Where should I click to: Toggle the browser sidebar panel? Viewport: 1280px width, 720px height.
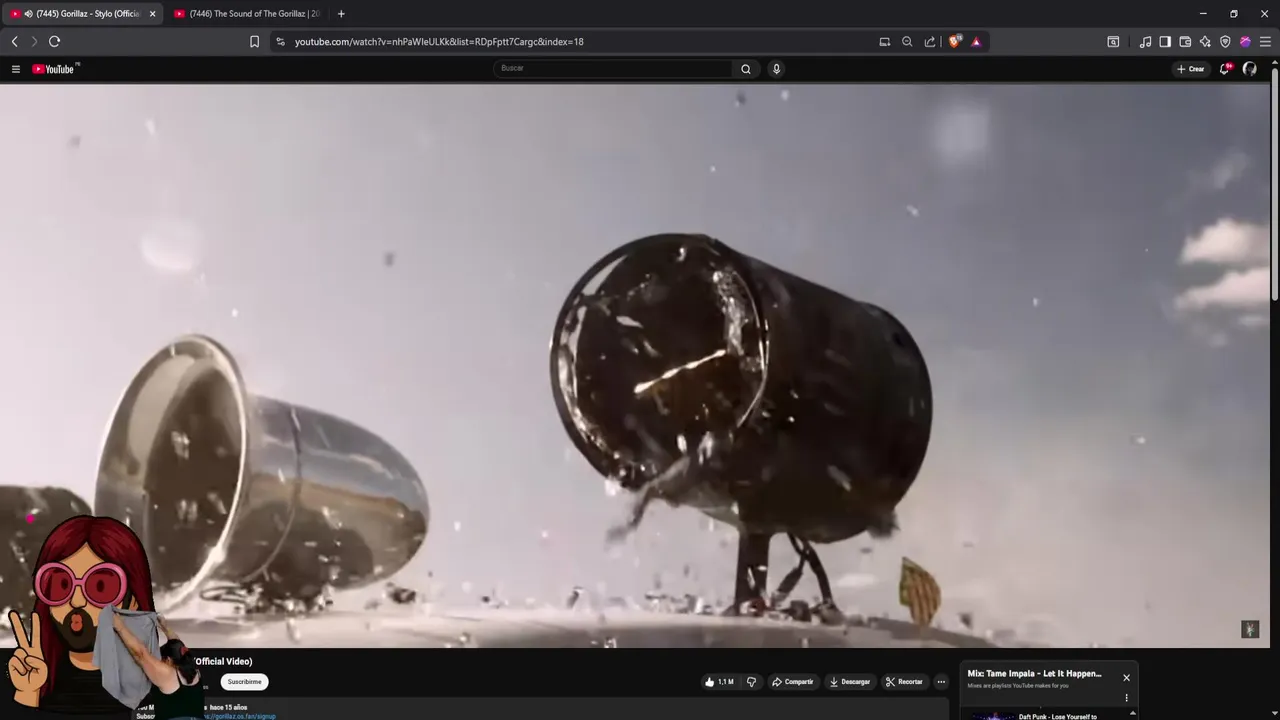point(1165,41)
